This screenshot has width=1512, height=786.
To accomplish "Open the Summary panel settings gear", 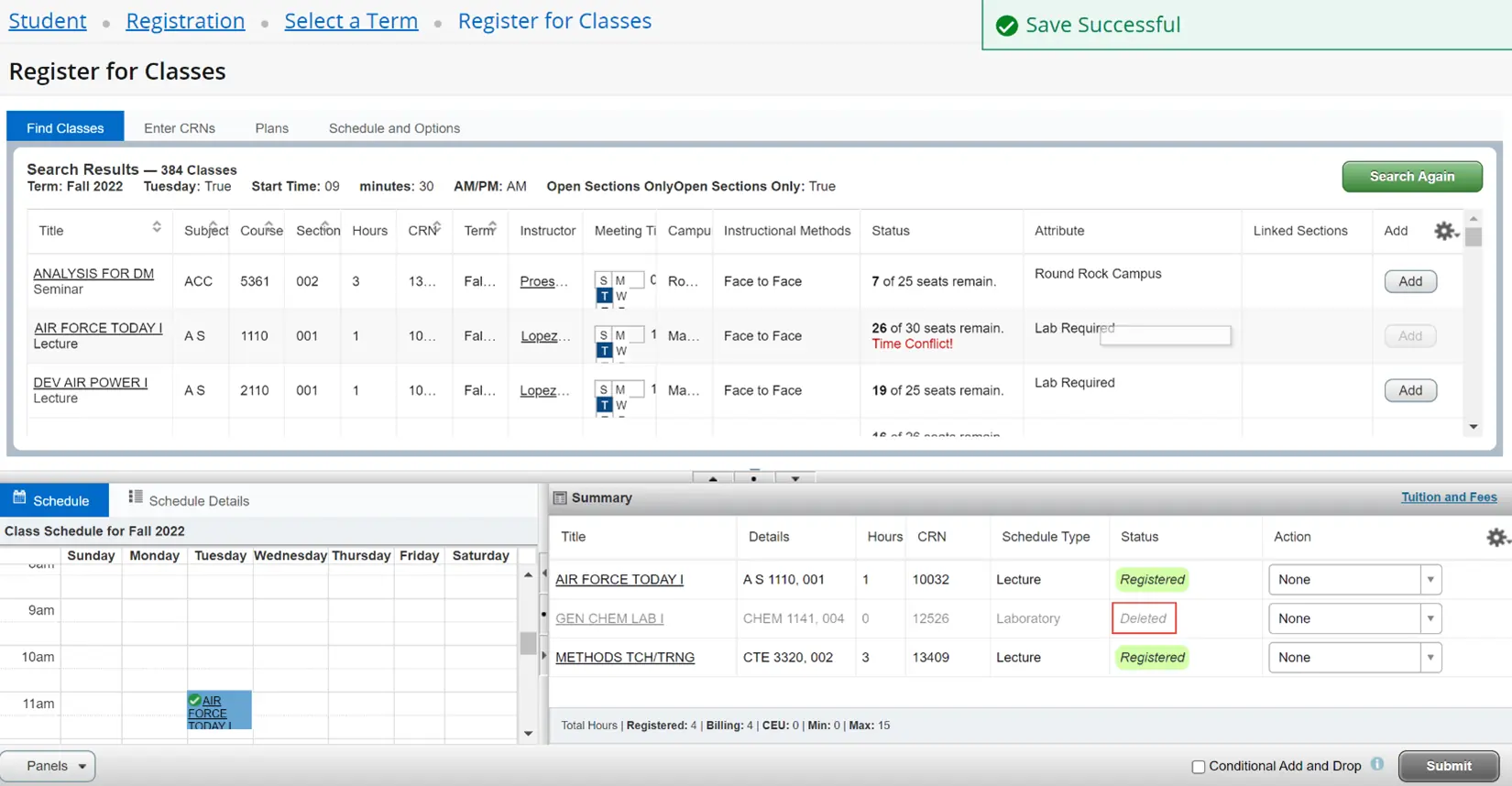I will (x=1496, y=537).
